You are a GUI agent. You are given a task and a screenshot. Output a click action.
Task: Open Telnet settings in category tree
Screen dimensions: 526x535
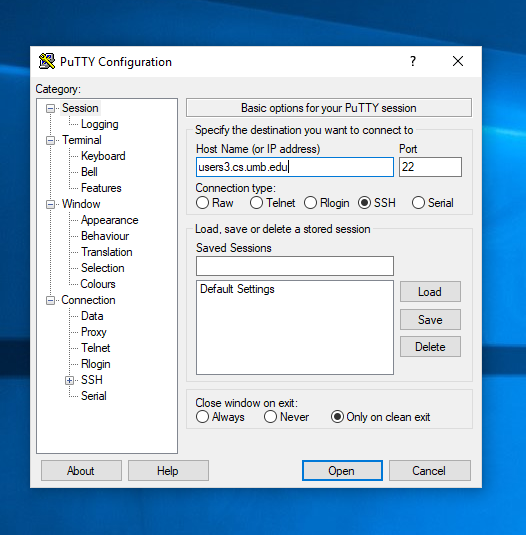click(96, 348)
